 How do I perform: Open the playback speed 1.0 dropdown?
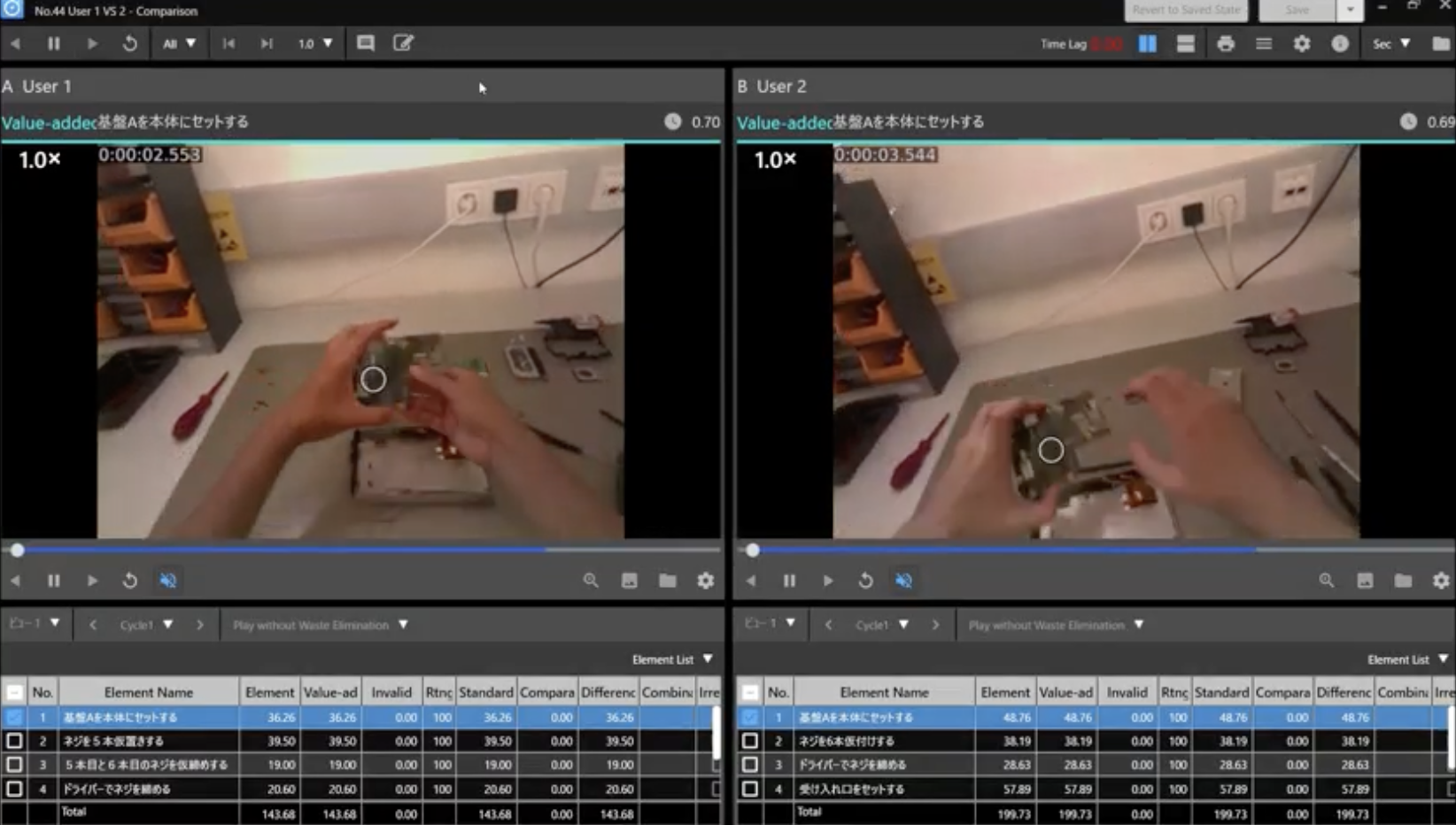[314, 42]
